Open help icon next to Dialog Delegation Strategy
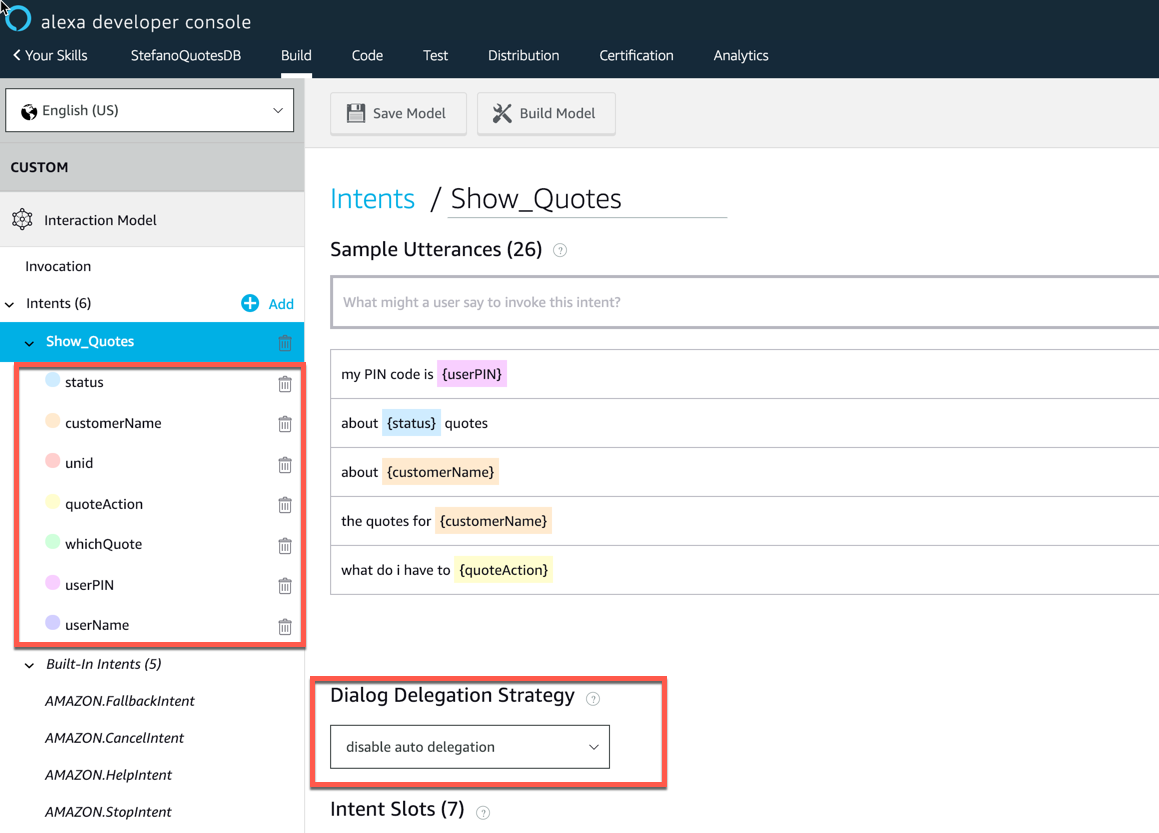Screen dimensions: 1159x833 point(593,698)
